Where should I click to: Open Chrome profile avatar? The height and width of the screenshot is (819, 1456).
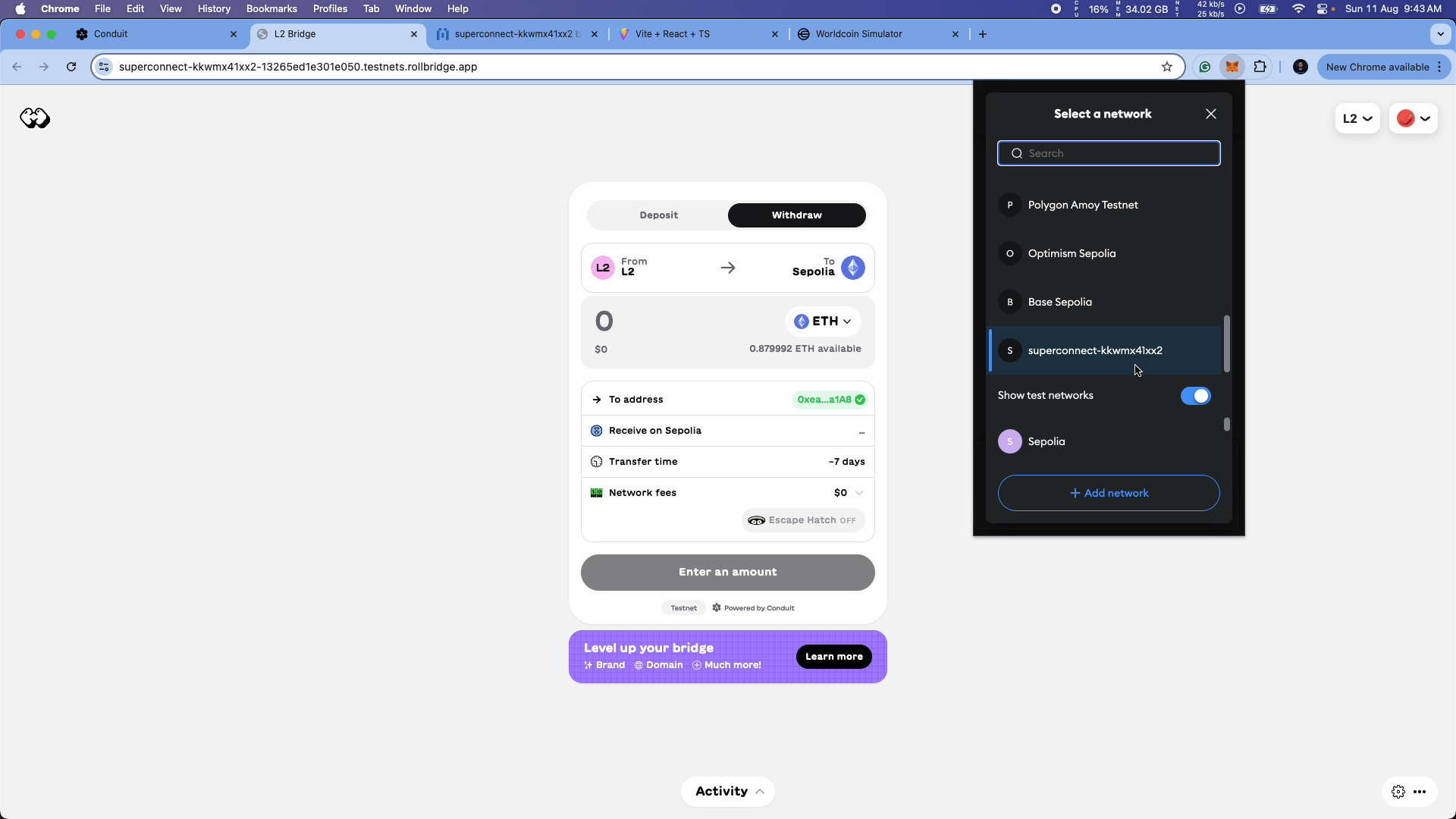(x=1301, y=67)
